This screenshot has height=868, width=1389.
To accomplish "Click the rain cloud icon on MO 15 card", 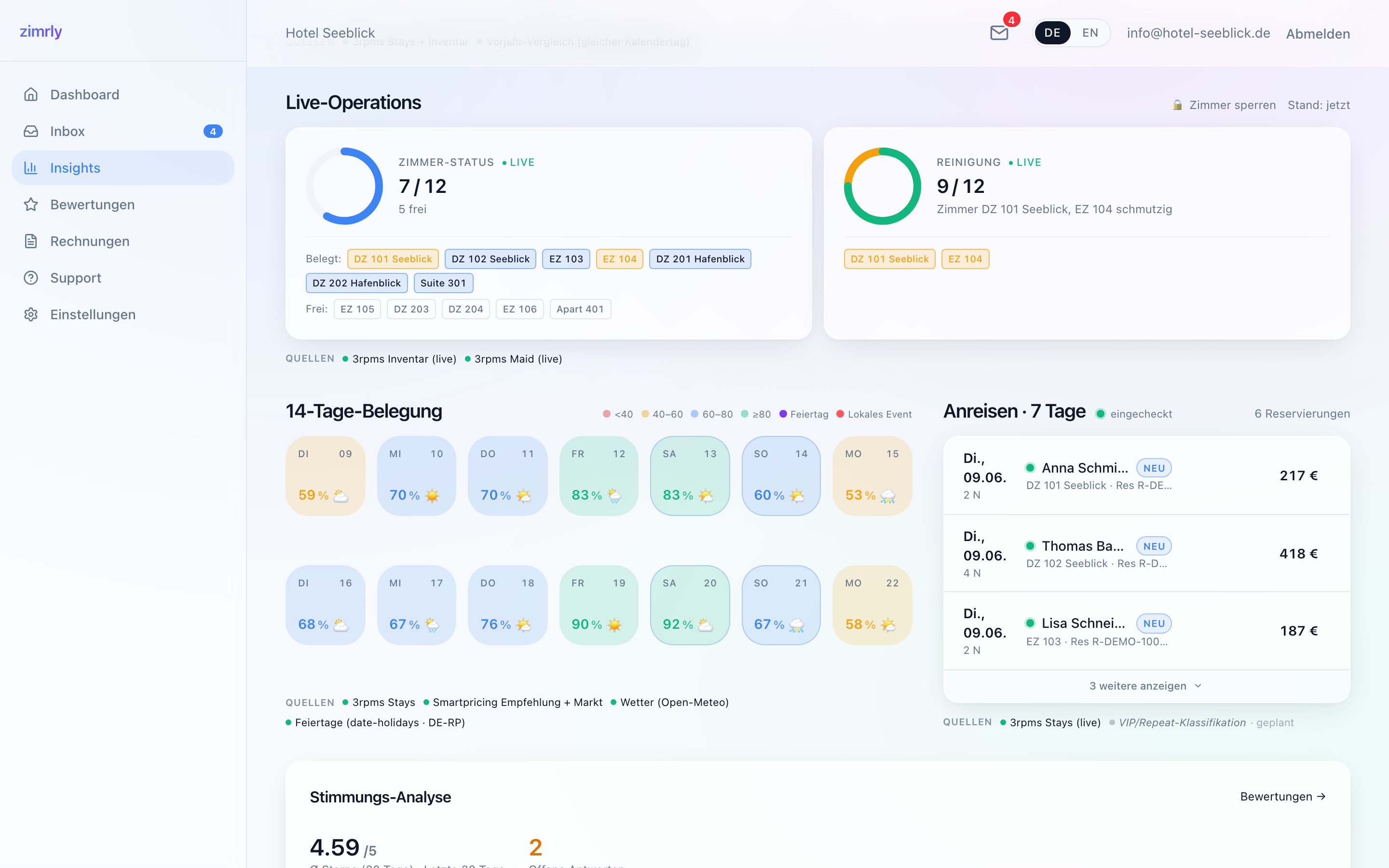I will tap(888, 495).
